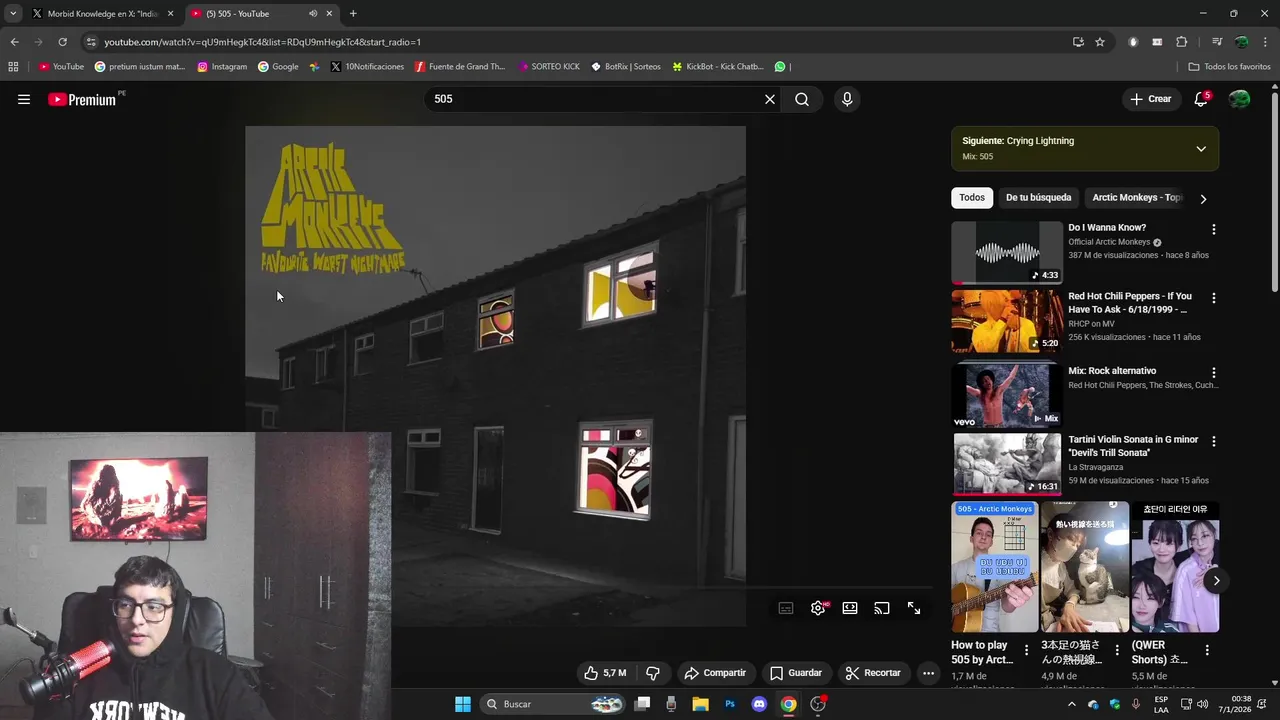1280x720 pixels.
Task: Select the Arctic Monkeys topic chip
Action: click(x=1136, y=198)
